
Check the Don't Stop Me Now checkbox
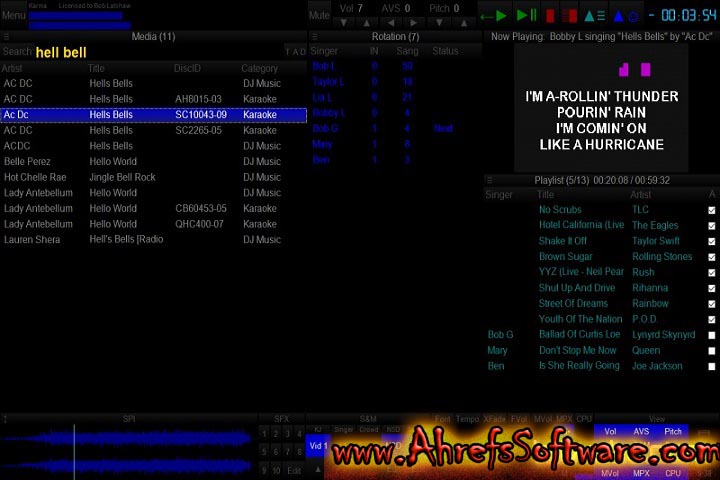[x=712, y=350]
